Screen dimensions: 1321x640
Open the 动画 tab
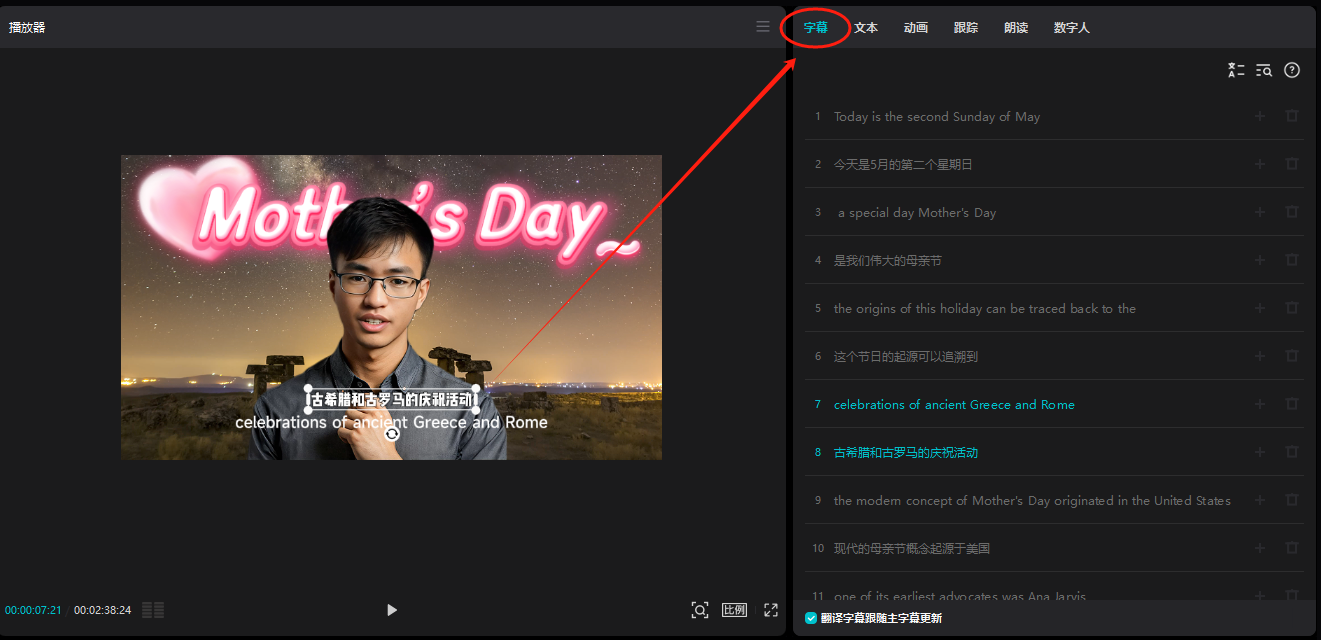click(x=916, y=28)
